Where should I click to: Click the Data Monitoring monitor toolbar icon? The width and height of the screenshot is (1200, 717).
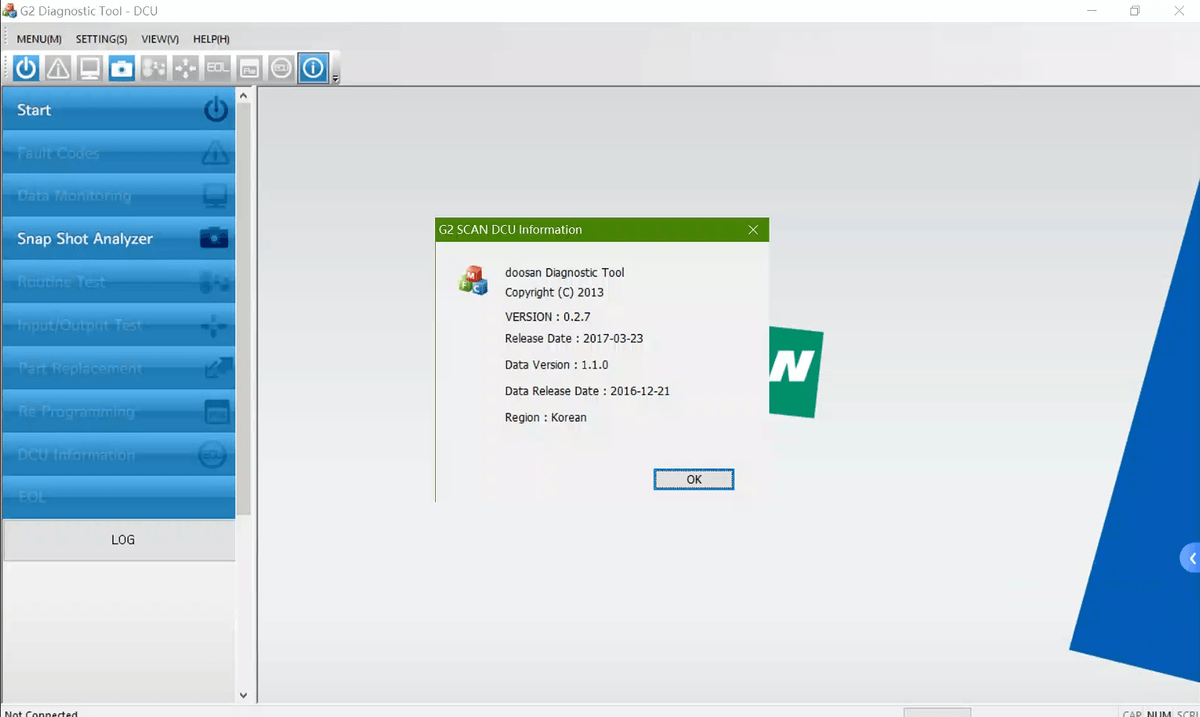click(90, 68)
